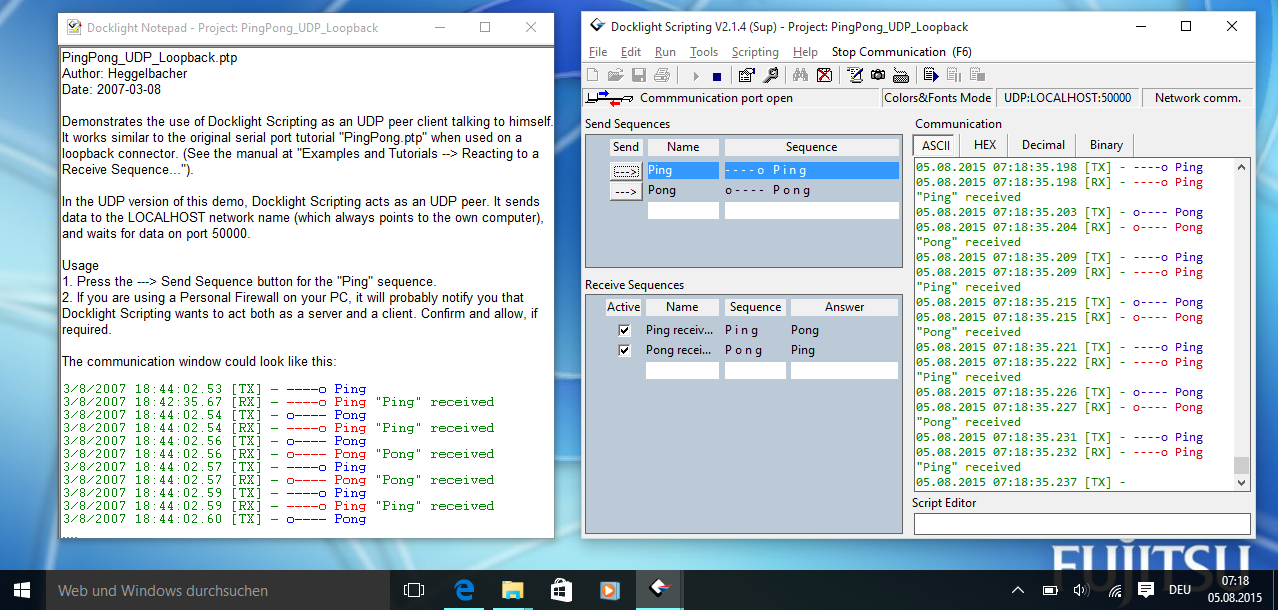Copy communication data using the blue-arrow copy icon

coord(930,74)
